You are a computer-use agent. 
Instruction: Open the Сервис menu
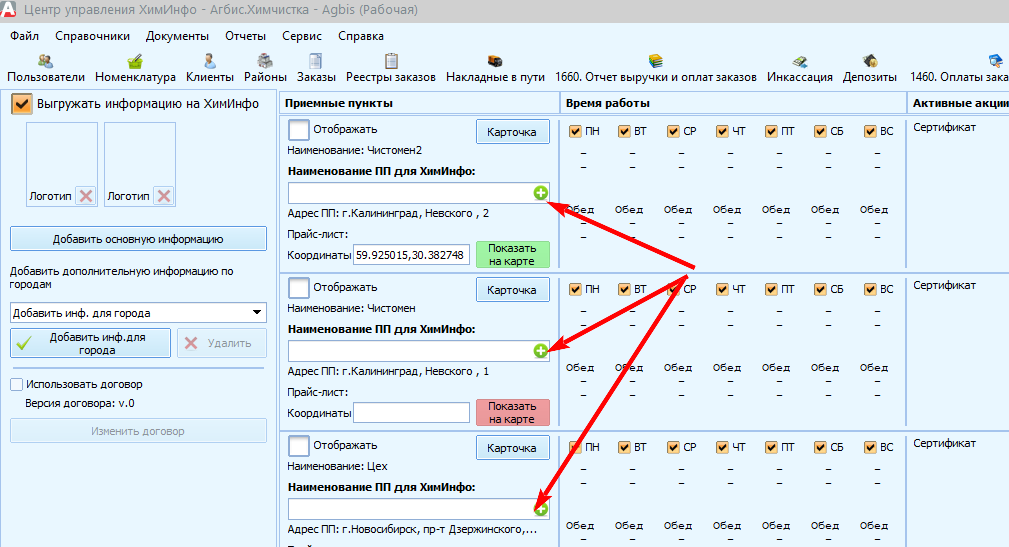point(302,36)
